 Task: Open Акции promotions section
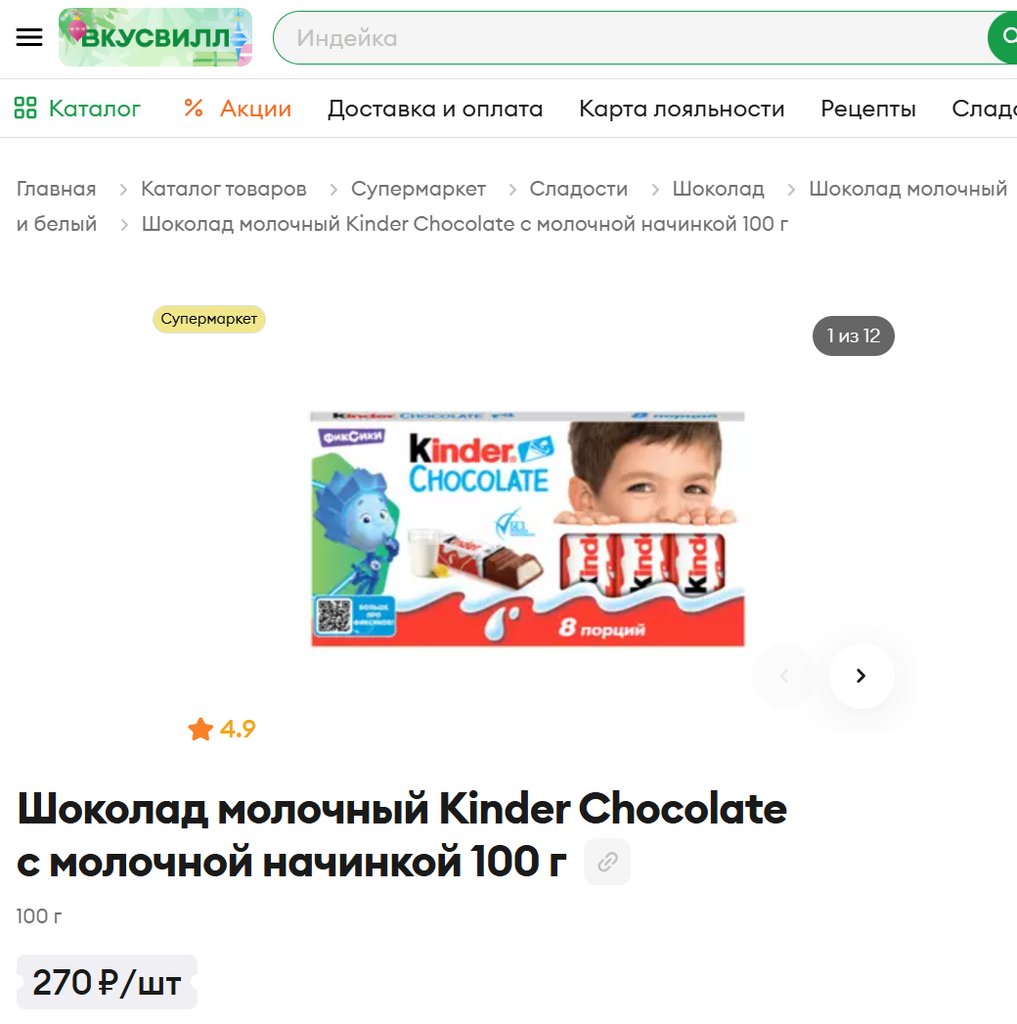tap(238, 108)
